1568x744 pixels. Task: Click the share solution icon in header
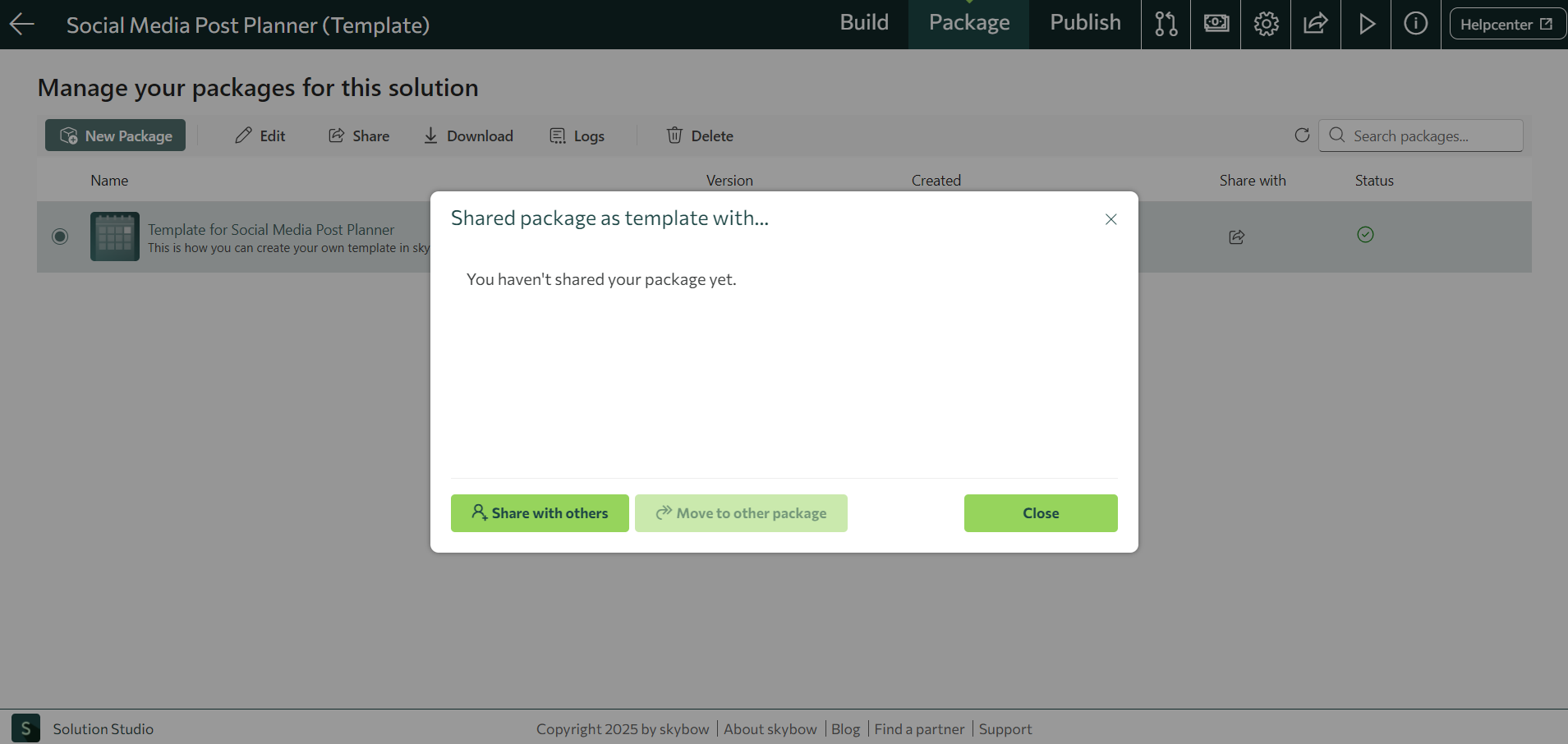(x=1315, y=25)
